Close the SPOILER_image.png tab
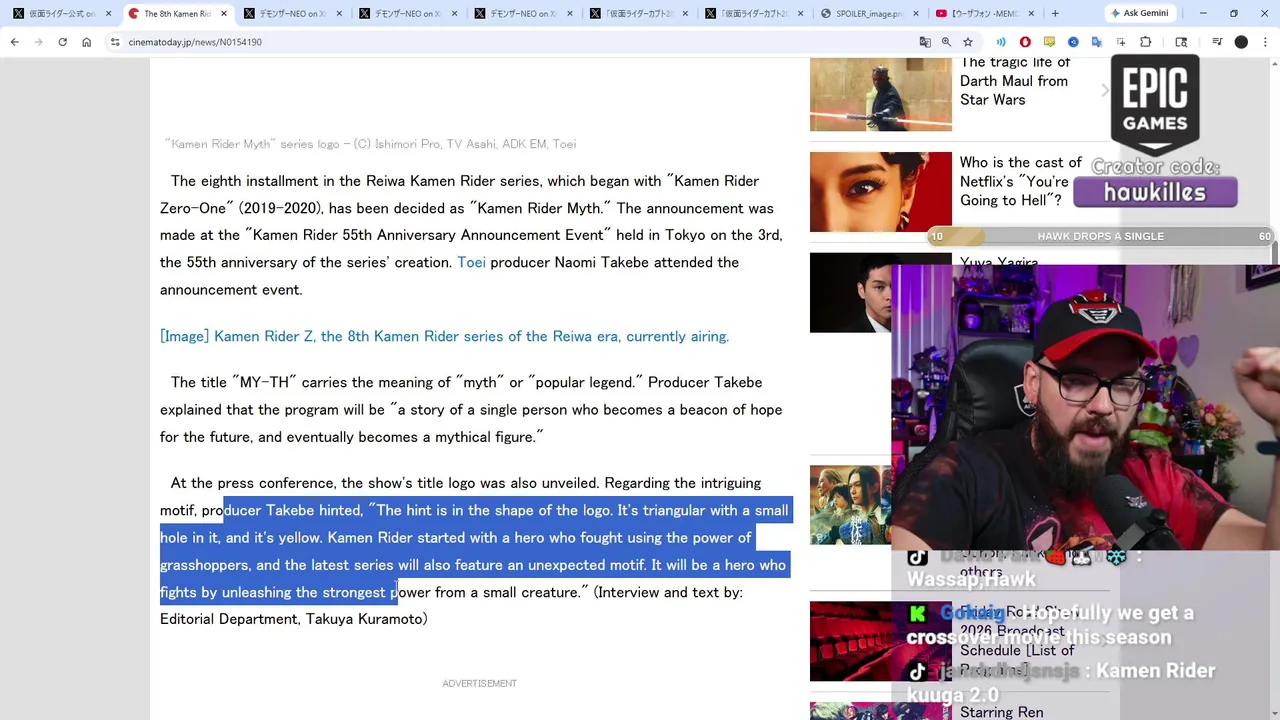 pyautogui.click(x=915, y=13)
